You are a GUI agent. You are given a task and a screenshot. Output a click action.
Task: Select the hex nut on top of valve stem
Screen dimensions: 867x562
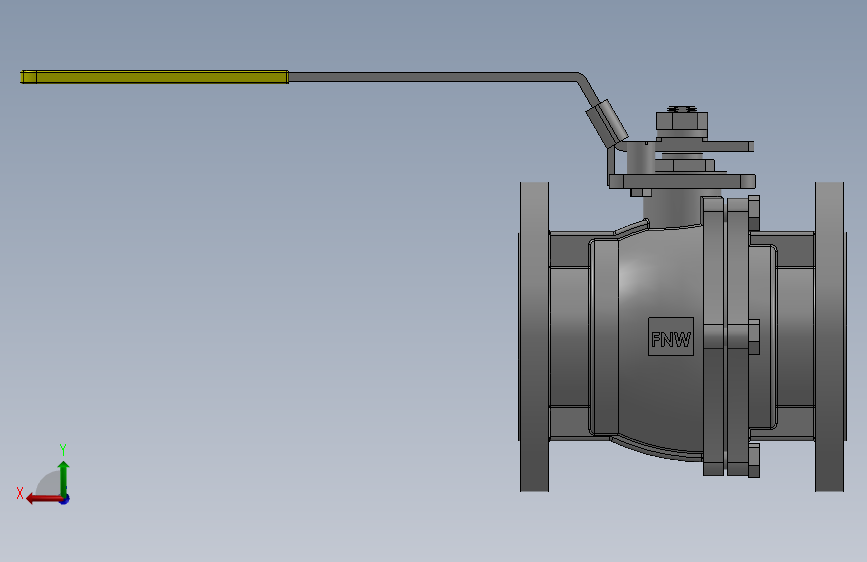click(x=682, y=121)
